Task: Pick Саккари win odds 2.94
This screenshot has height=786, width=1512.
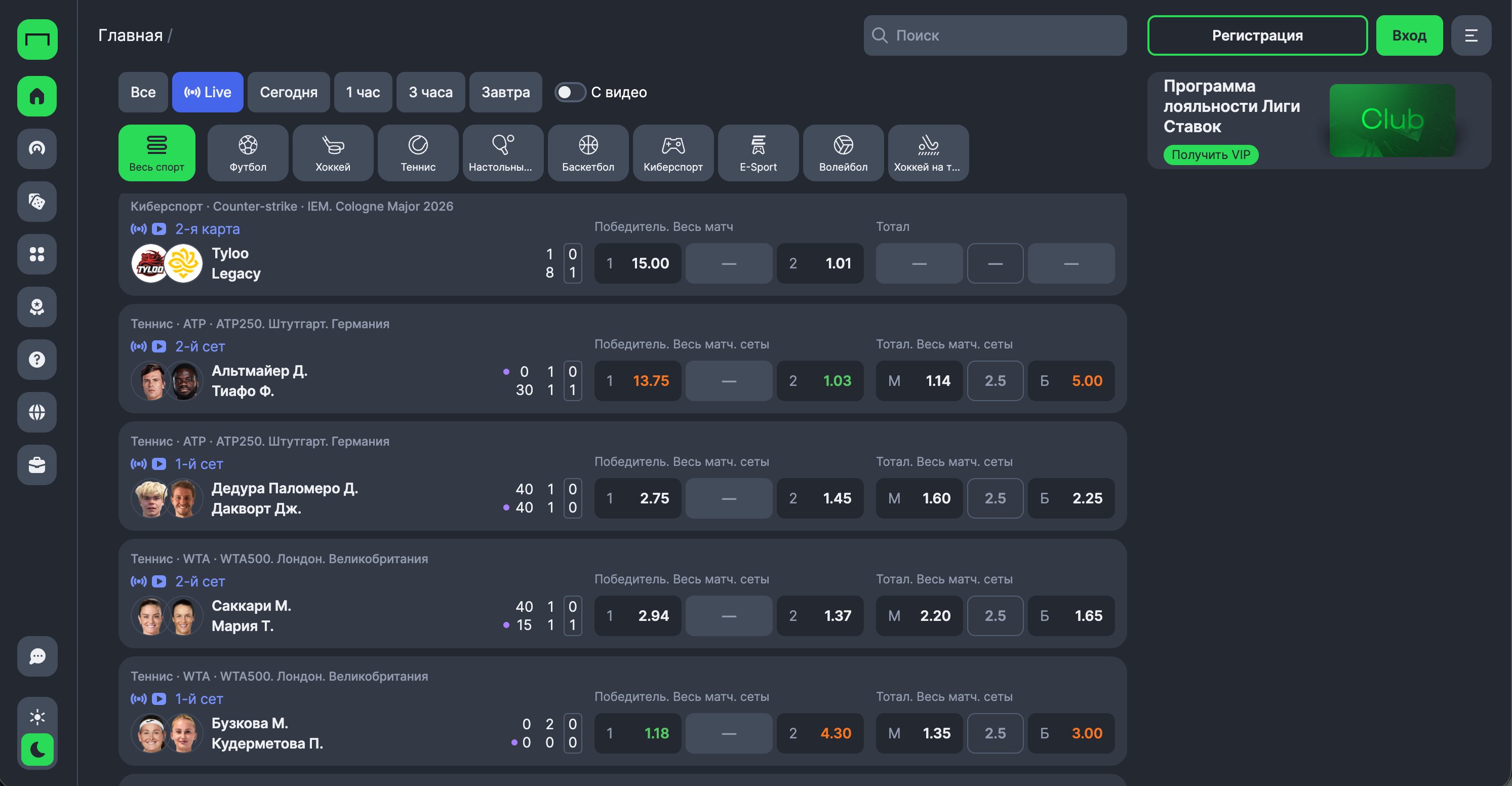Action: pyautogui.click(x=638, y=616)
